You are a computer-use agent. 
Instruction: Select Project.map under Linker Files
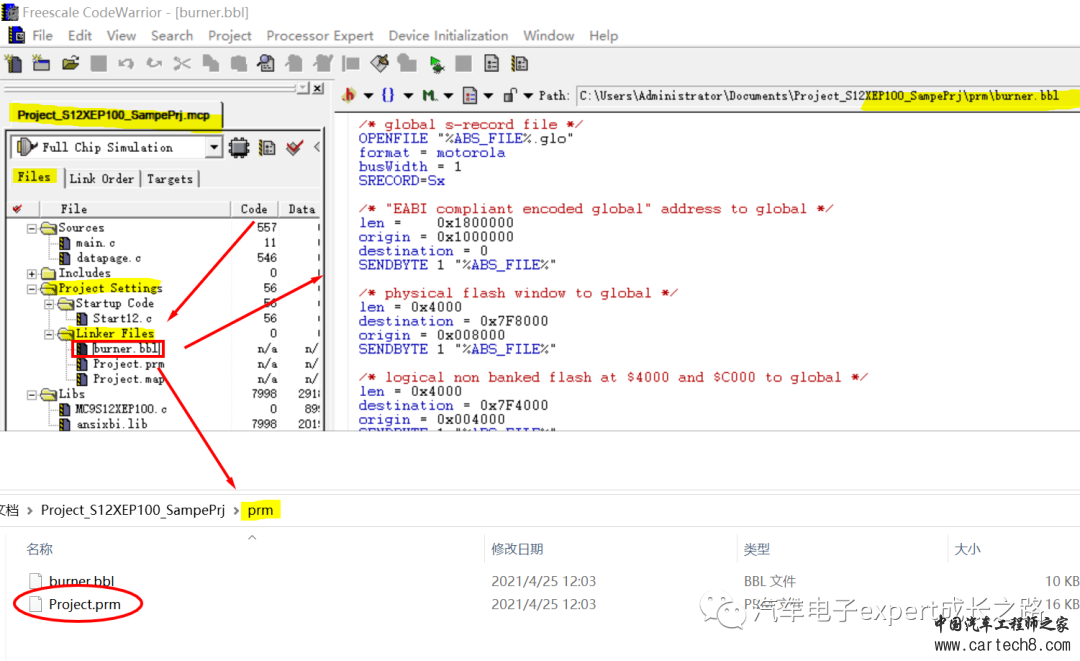tap(128, 379)
